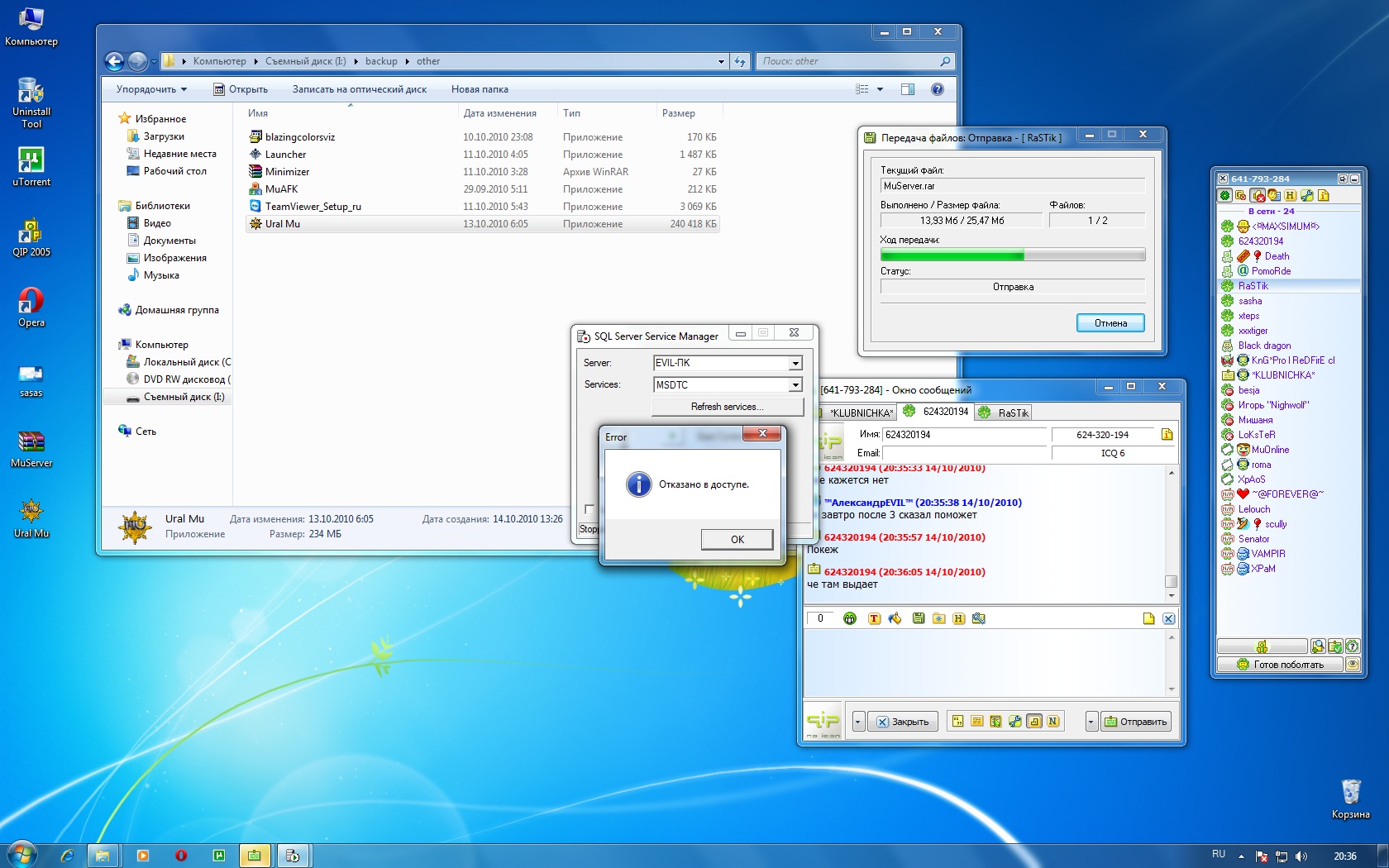
Task: Click the red T font icon in chat
Action: tap(874, 618)
